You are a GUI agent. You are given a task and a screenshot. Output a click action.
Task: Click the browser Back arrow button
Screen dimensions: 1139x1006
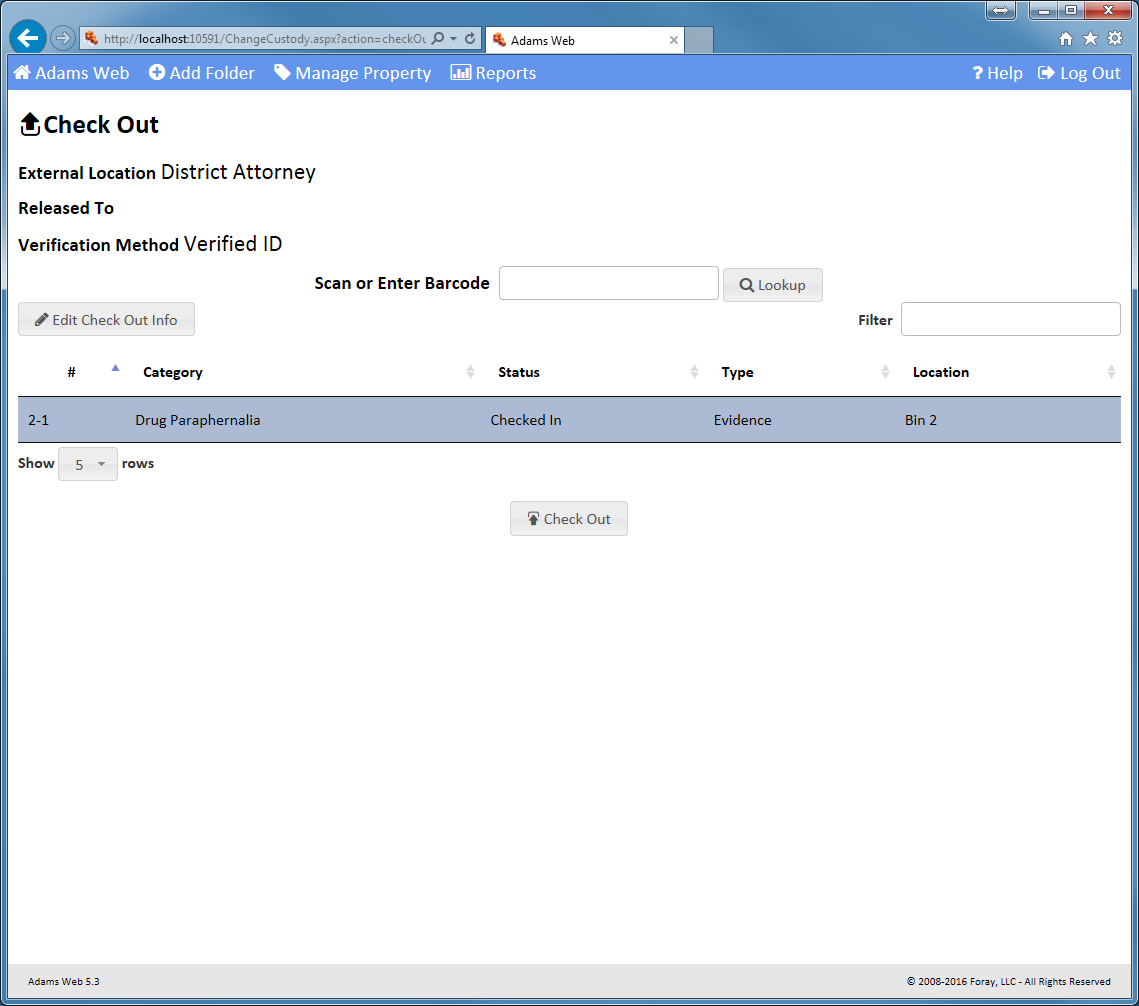[28, 38]
